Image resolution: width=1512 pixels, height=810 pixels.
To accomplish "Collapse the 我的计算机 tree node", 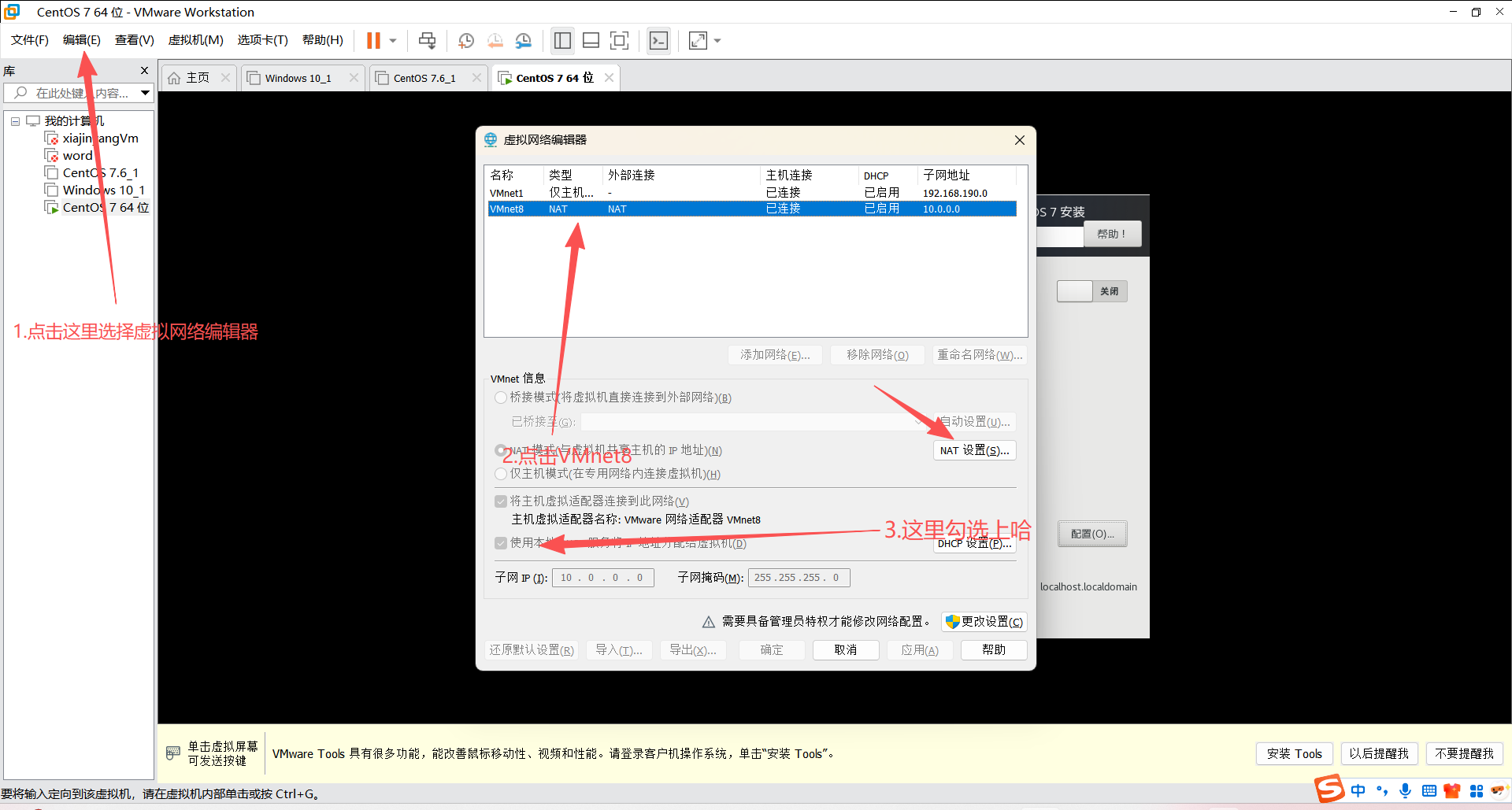I will [x=15, y=121].
